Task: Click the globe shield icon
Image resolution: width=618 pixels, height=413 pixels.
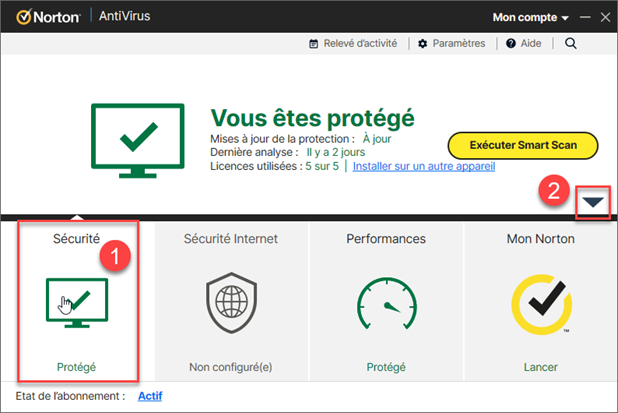Action: pos(231,302)
